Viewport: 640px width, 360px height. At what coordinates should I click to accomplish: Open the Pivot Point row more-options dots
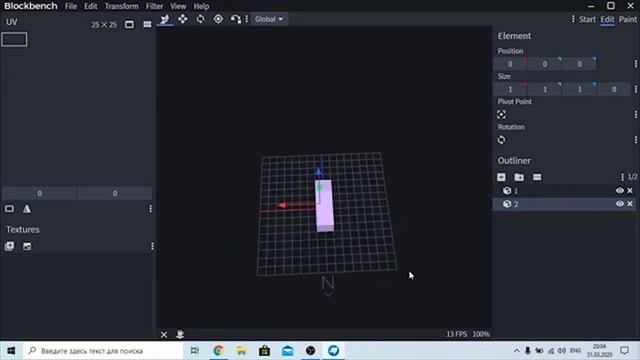pyautogui.click(x=636, y=115)
